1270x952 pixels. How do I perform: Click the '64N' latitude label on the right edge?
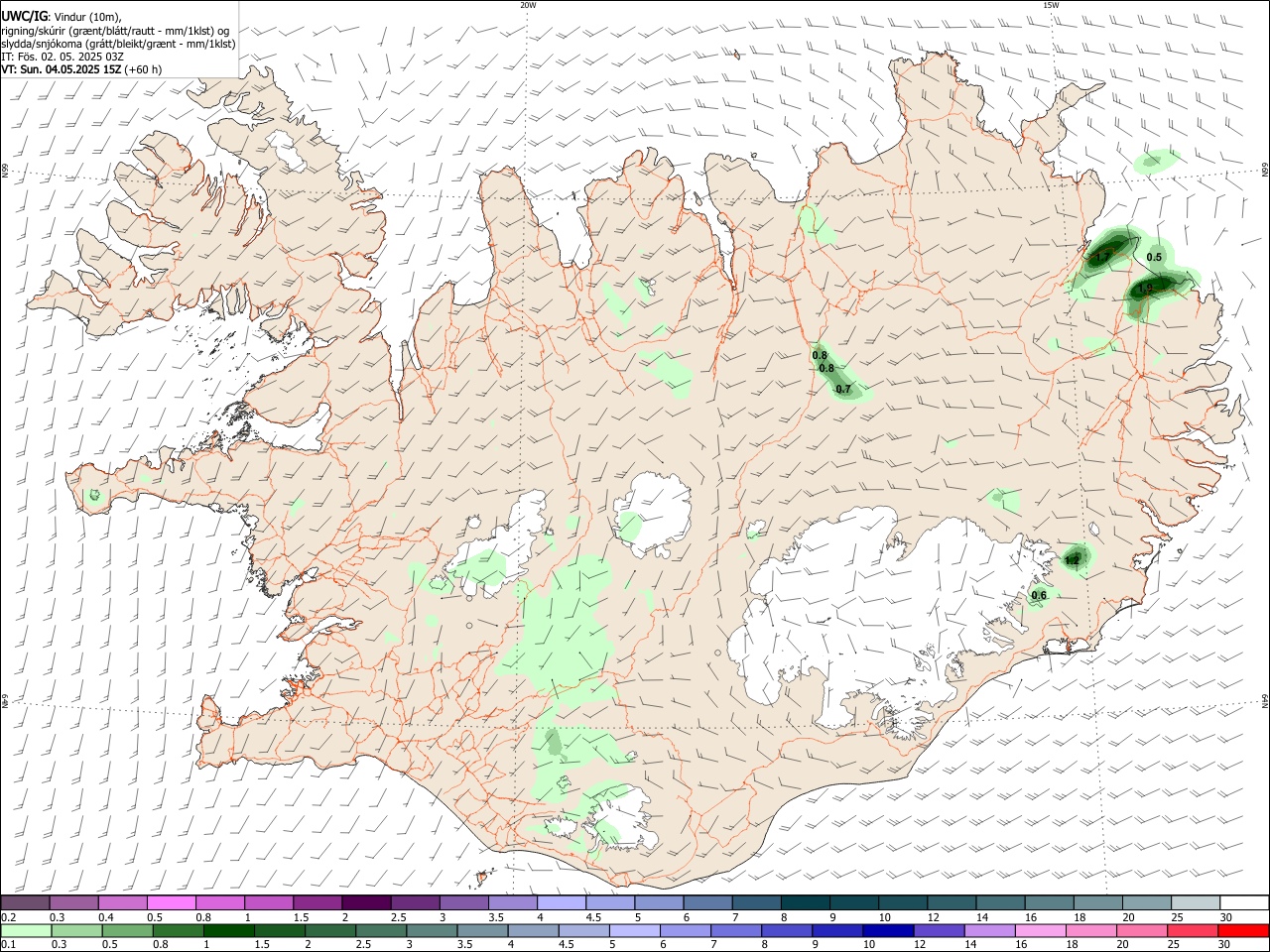(1265, 701)
